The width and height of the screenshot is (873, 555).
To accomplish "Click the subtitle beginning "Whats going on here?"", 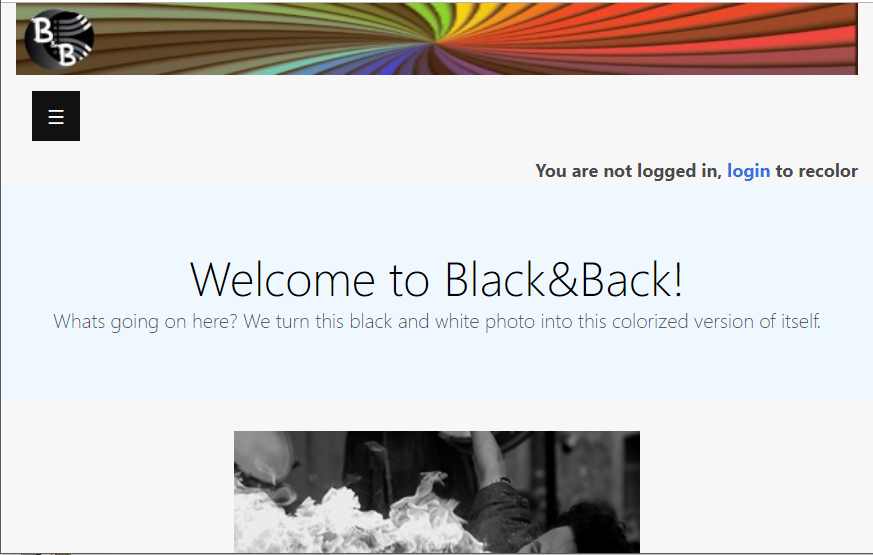I will (x=436, y=321).
